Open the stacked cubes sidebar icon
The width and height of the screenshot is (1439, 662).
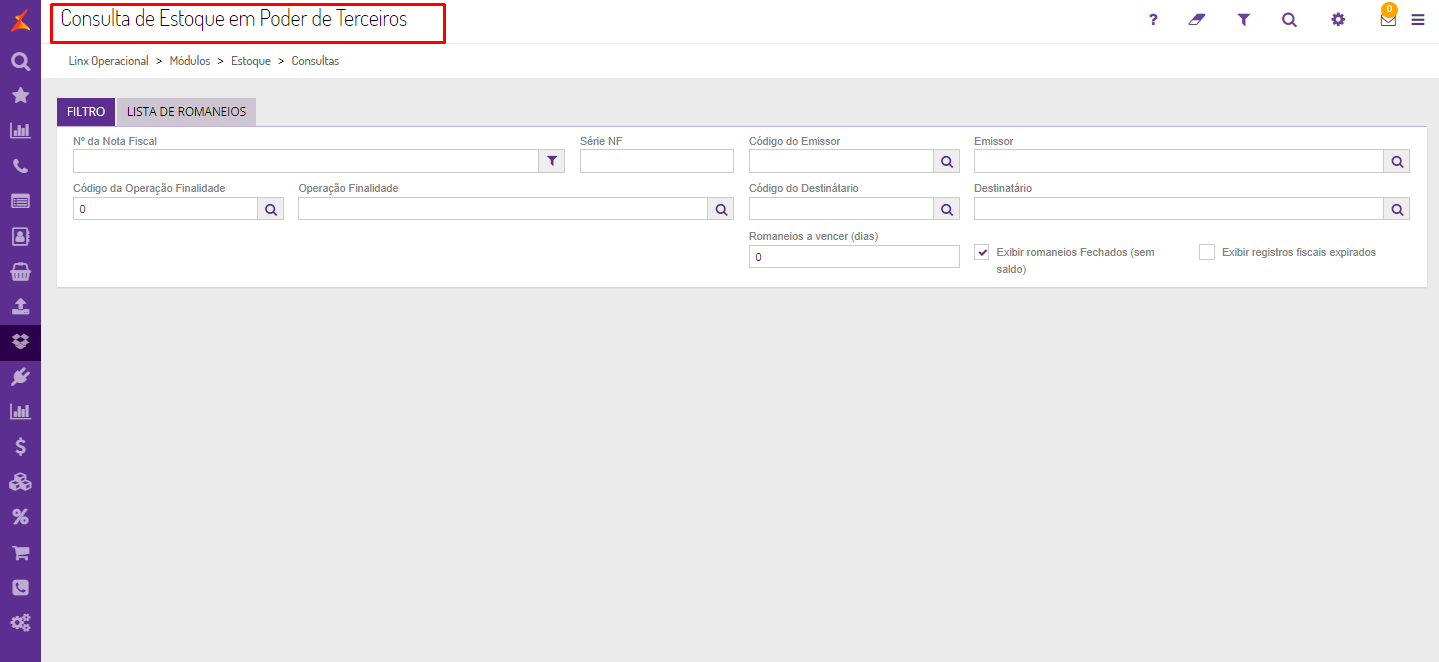pyautogui.click(x=20, y=482)
